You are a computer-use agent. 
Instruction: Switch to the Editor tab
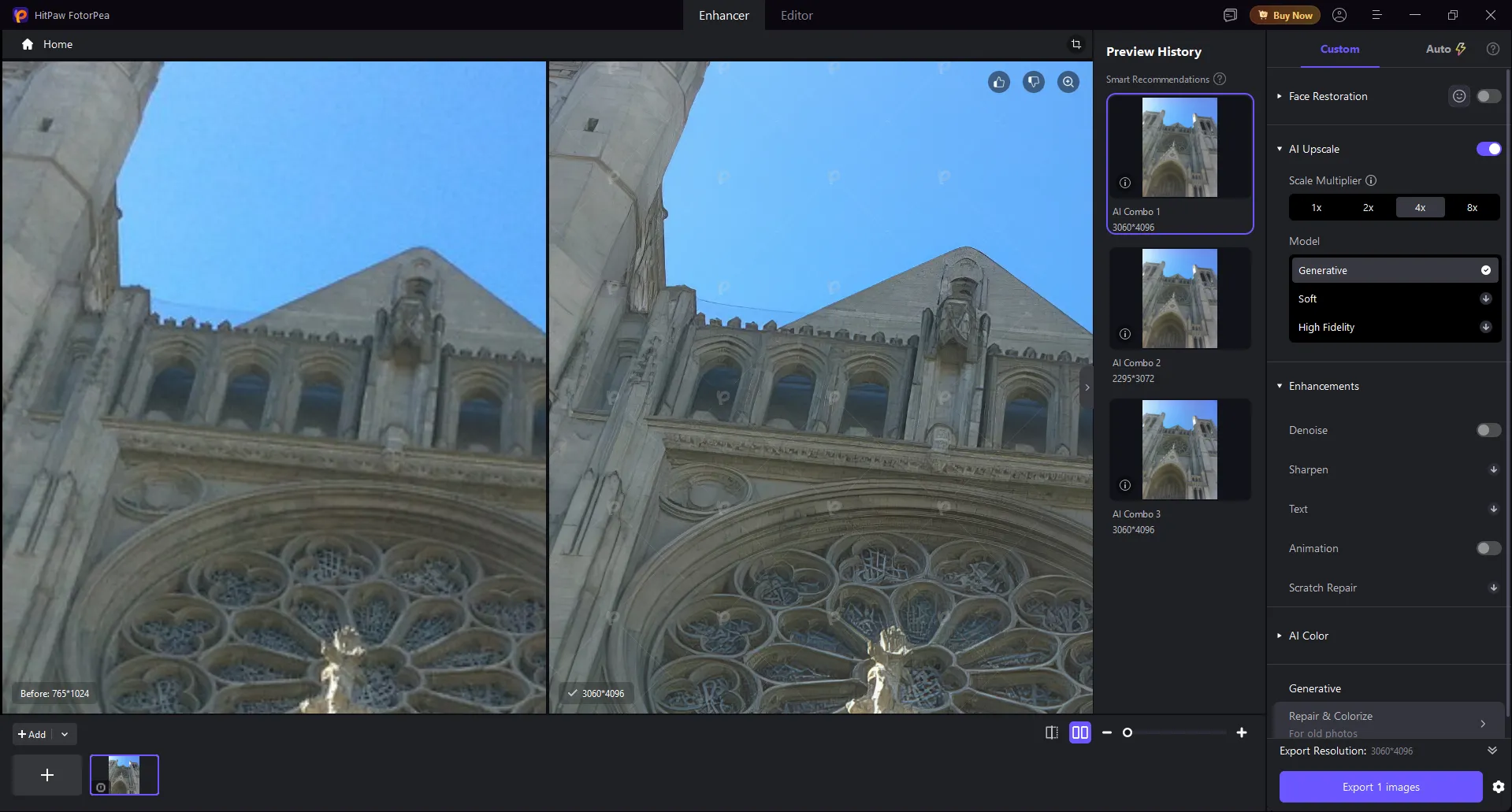tap(797, 15)
